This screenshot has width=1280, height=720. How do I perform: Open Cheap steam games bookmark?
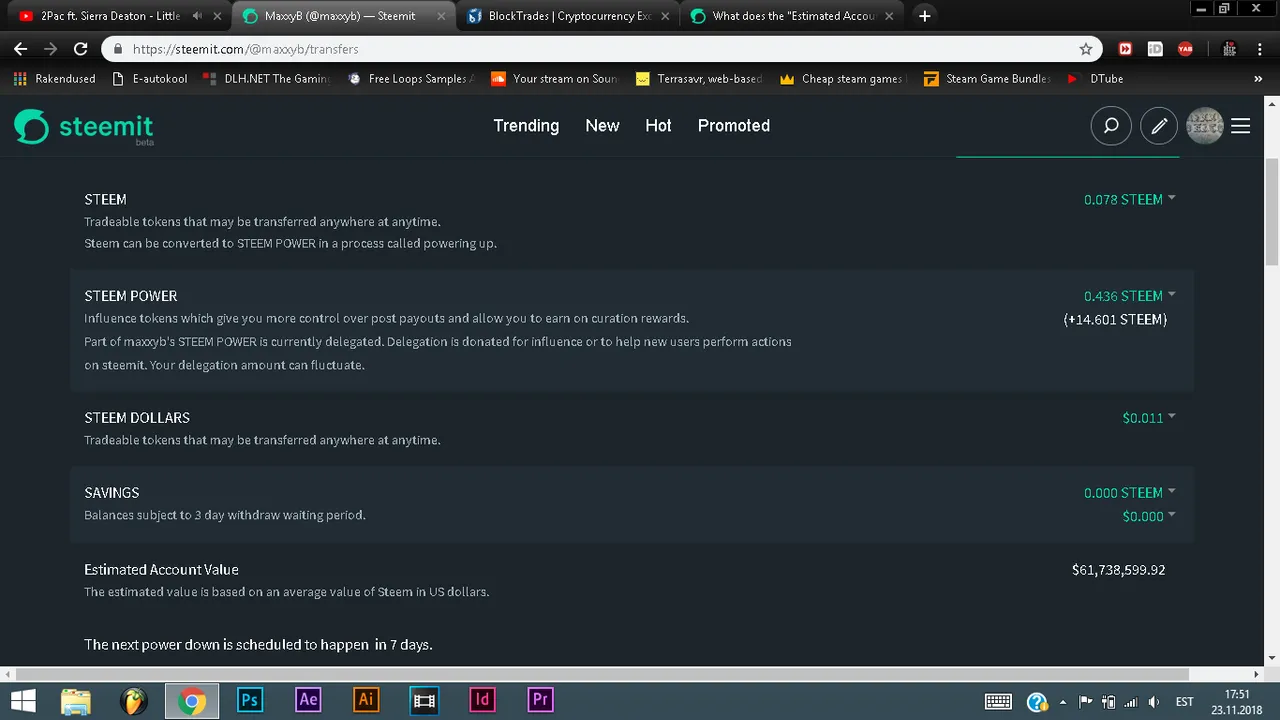coord(843,79)
